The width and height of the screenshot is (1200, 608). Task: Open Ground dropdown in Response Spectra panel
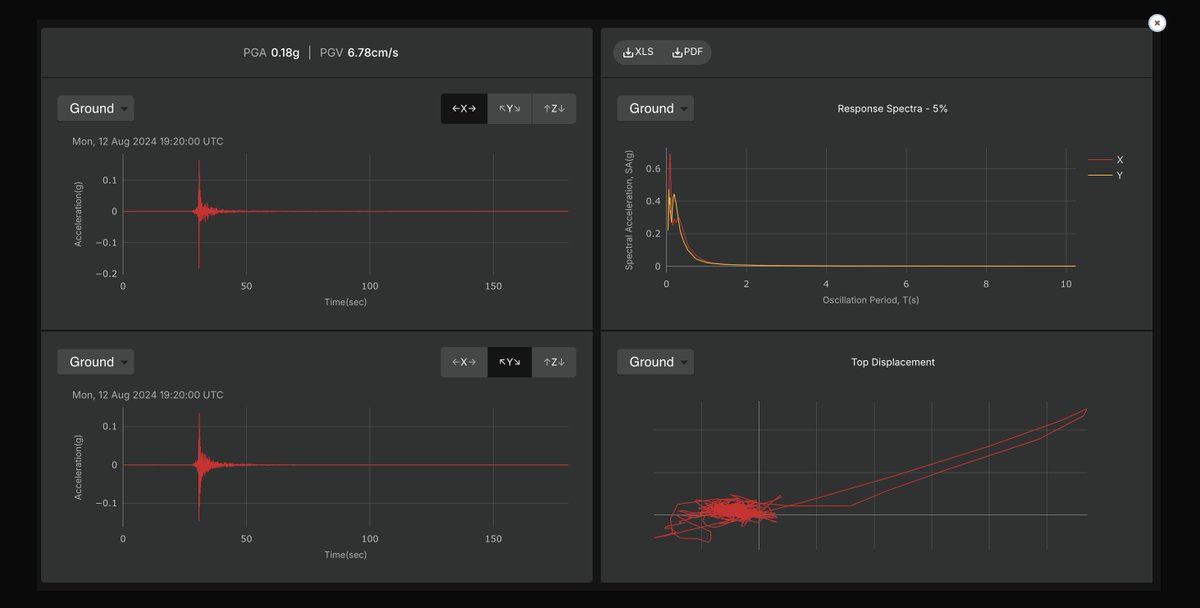tap(655, 108)
